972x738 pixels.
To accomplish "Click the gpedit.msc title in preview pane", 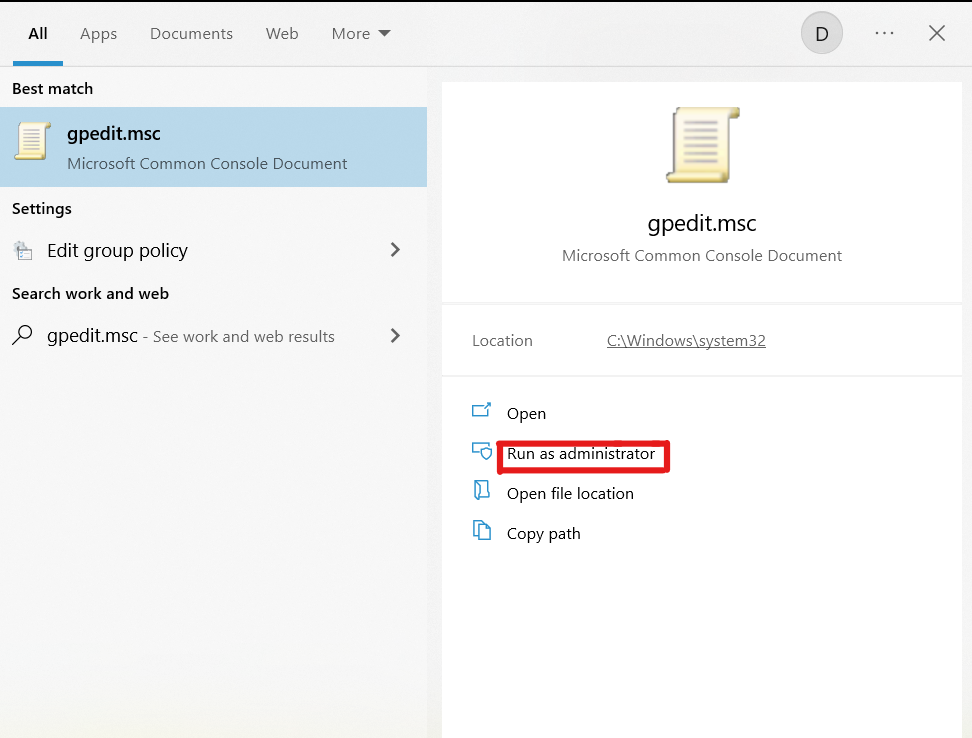I will click(702, 224).
